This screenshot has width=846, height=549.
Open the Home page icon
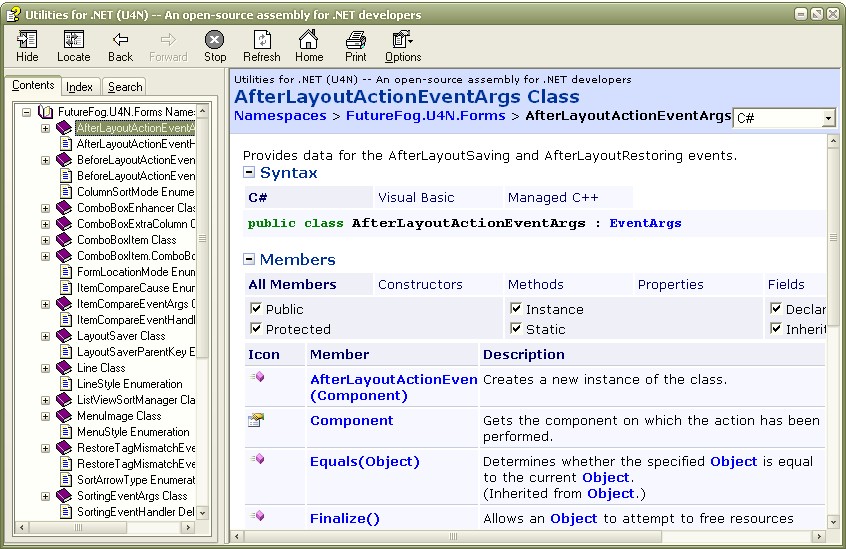pyautogui.click(x=309, y=39)
